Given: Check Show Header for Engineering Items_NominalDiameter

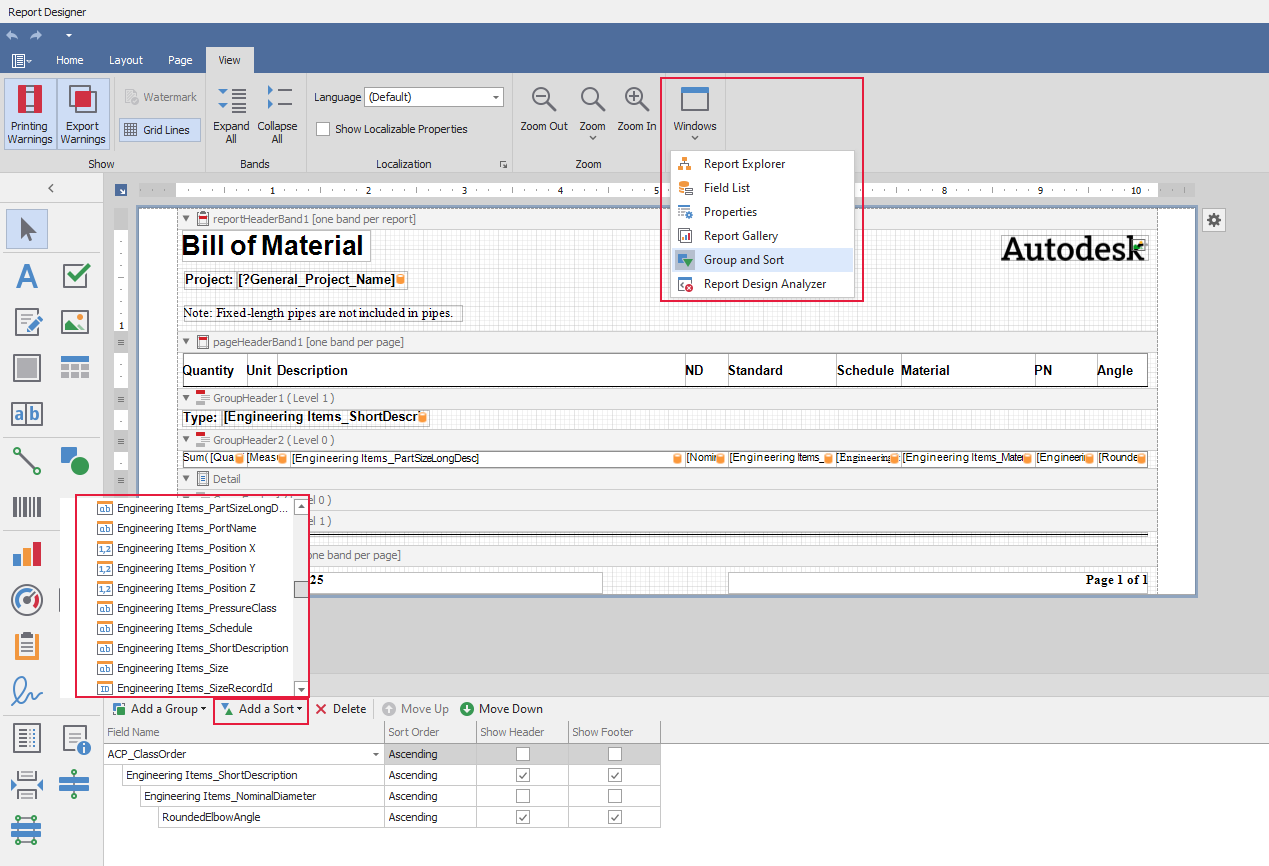Looking at the screenshot, I should (x=523, y=796).
